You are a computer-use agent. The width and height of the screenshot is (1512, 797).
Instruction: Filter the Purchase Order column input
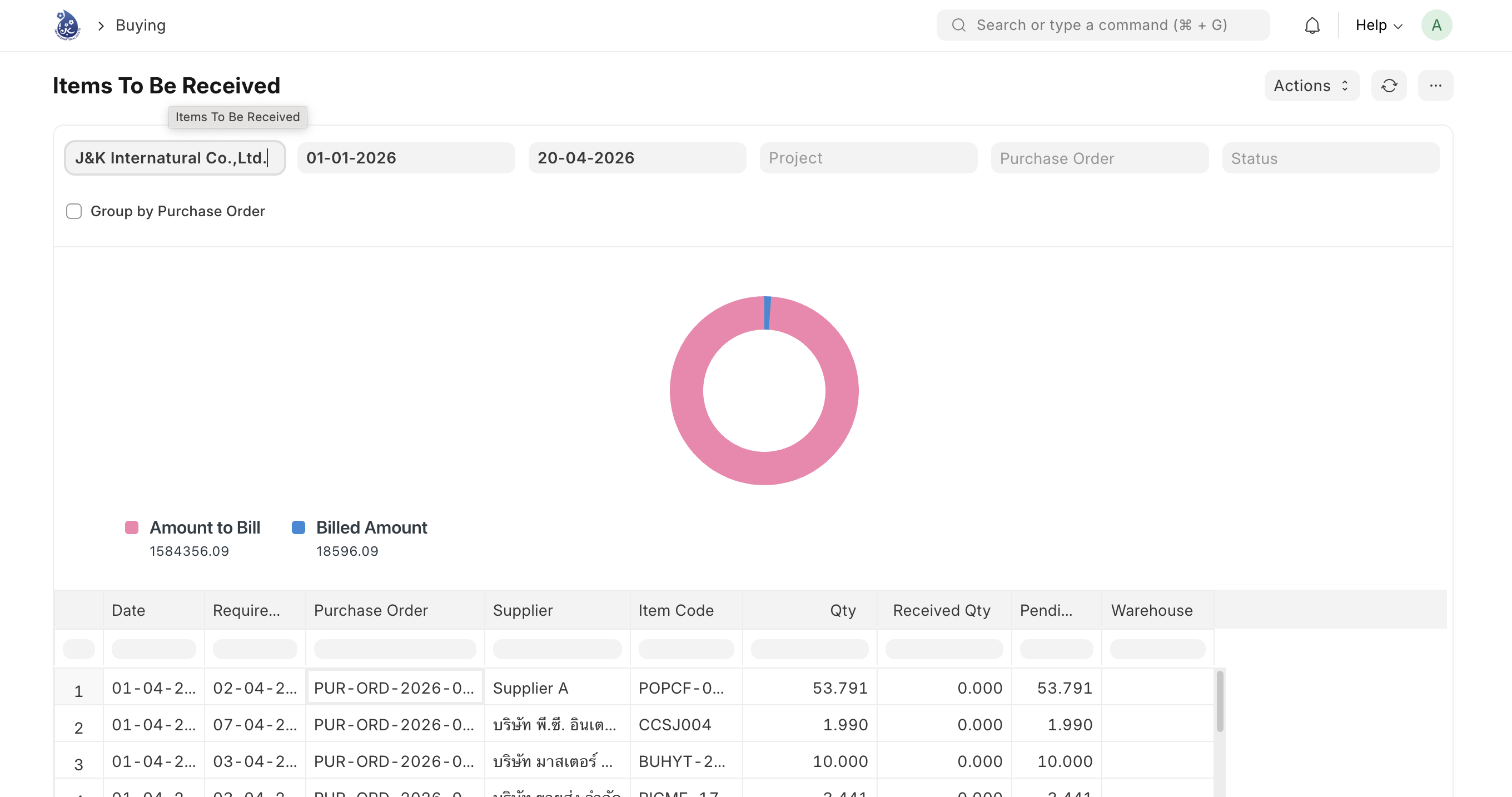tap(395, 649)
